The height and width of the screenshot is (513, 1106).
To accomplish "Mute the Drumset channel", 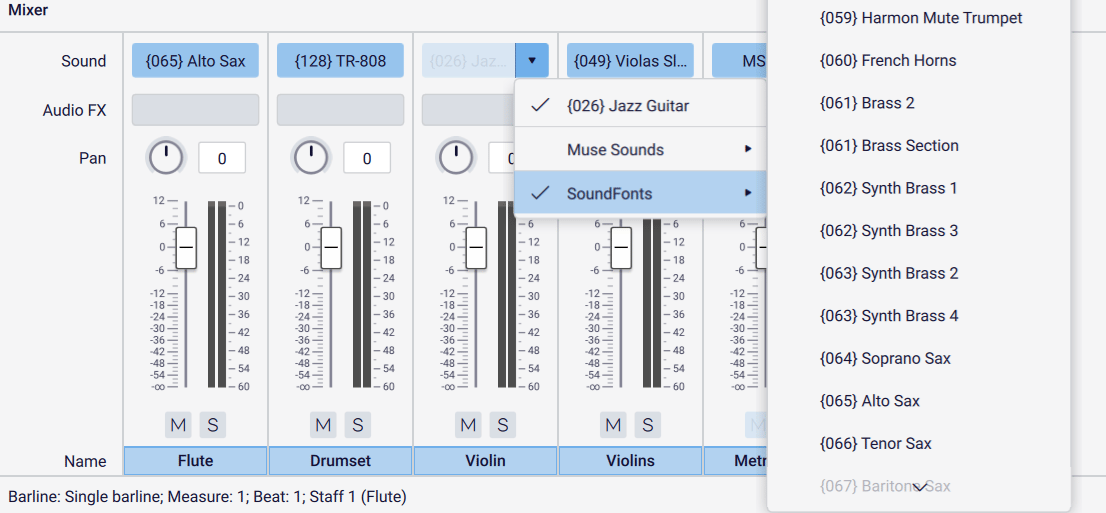I will (x=324, y=425).
